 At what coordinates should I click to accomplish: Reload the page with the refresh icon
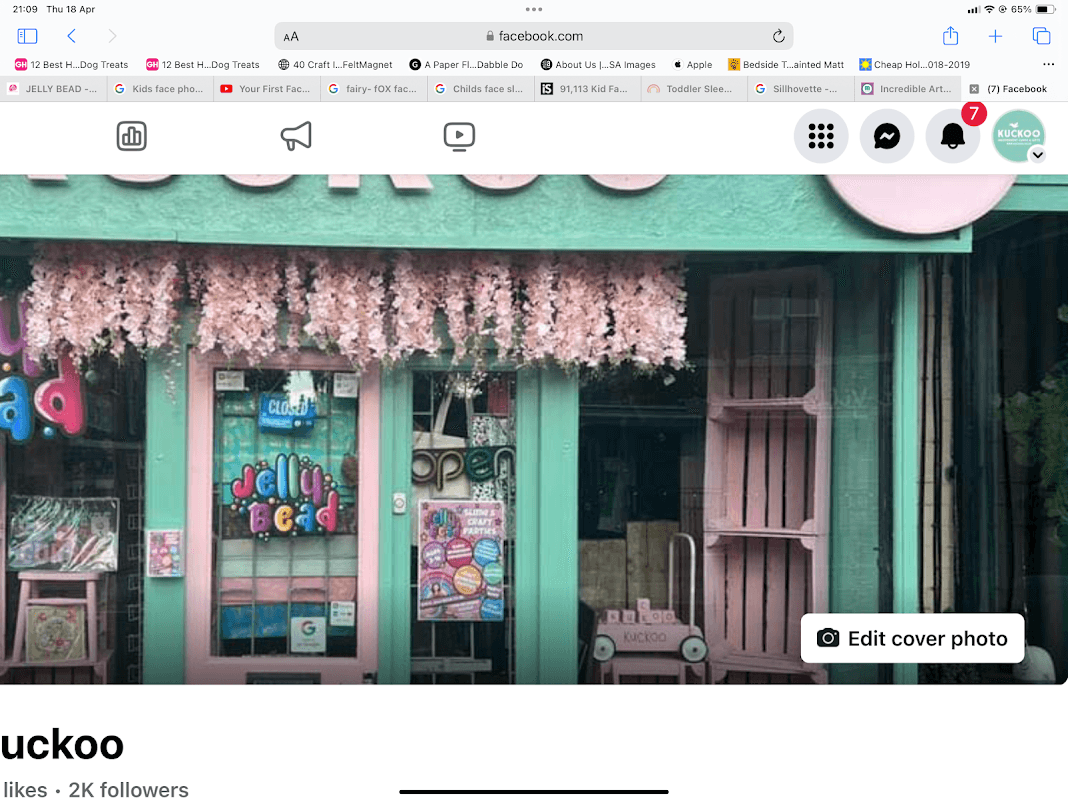[x=778, y=36]
